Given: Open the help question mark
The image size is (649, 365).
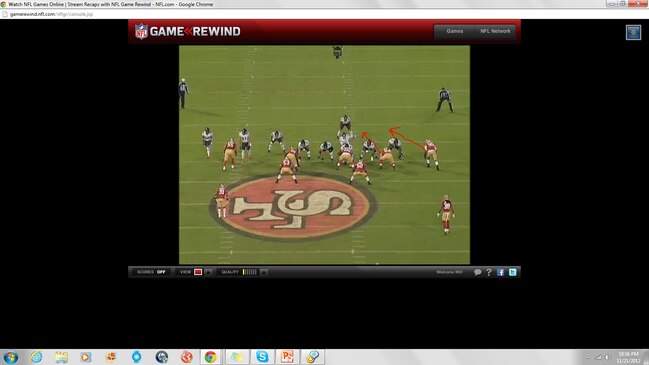Looking at the screenshot, I should click(x=489, y=272).
